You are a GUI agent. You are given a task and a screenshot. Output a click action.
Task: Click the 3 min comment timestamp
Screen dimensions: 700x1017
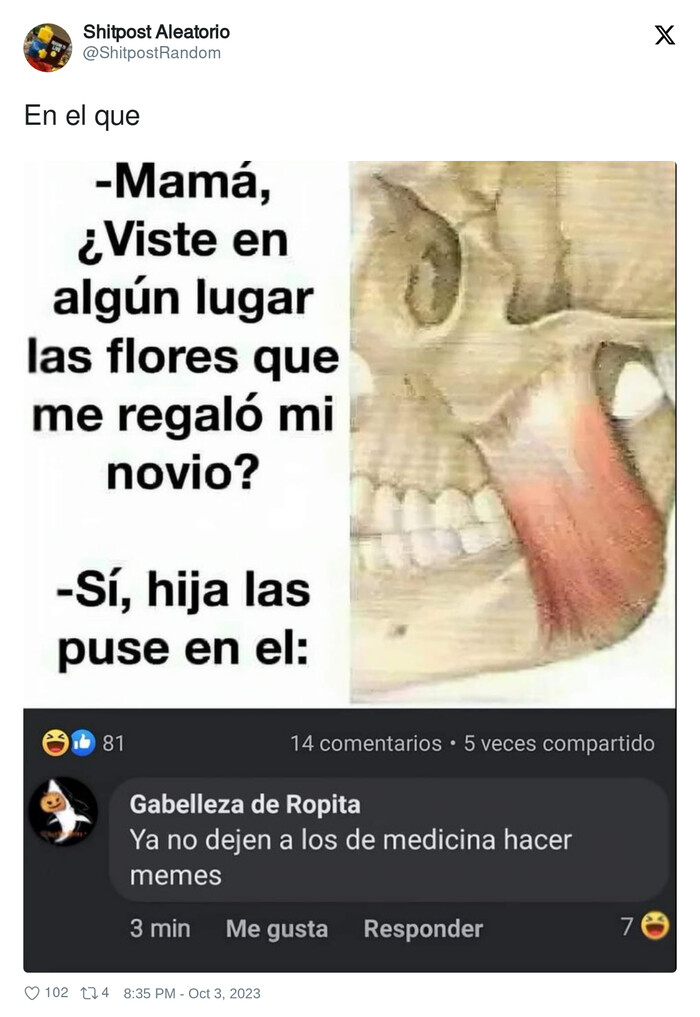[x=160, y=928]
